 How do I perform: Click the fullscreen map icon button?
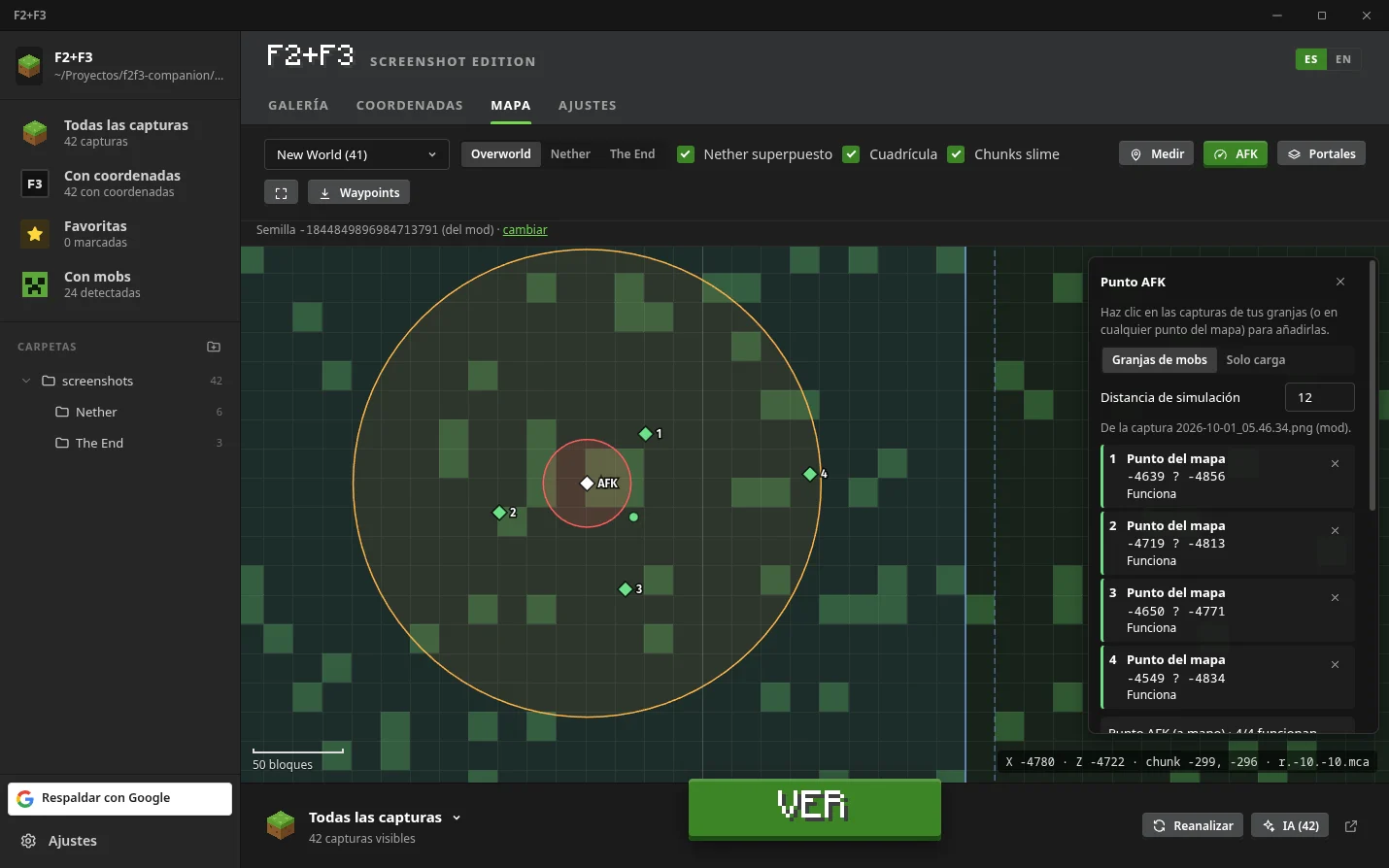tap(281, 192)
